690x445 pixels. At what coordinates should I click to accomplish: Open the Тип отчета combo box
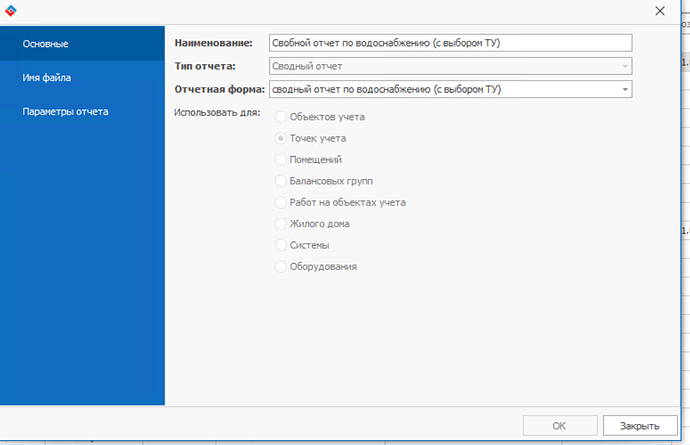pyautogui.click(x=451, y=66)
